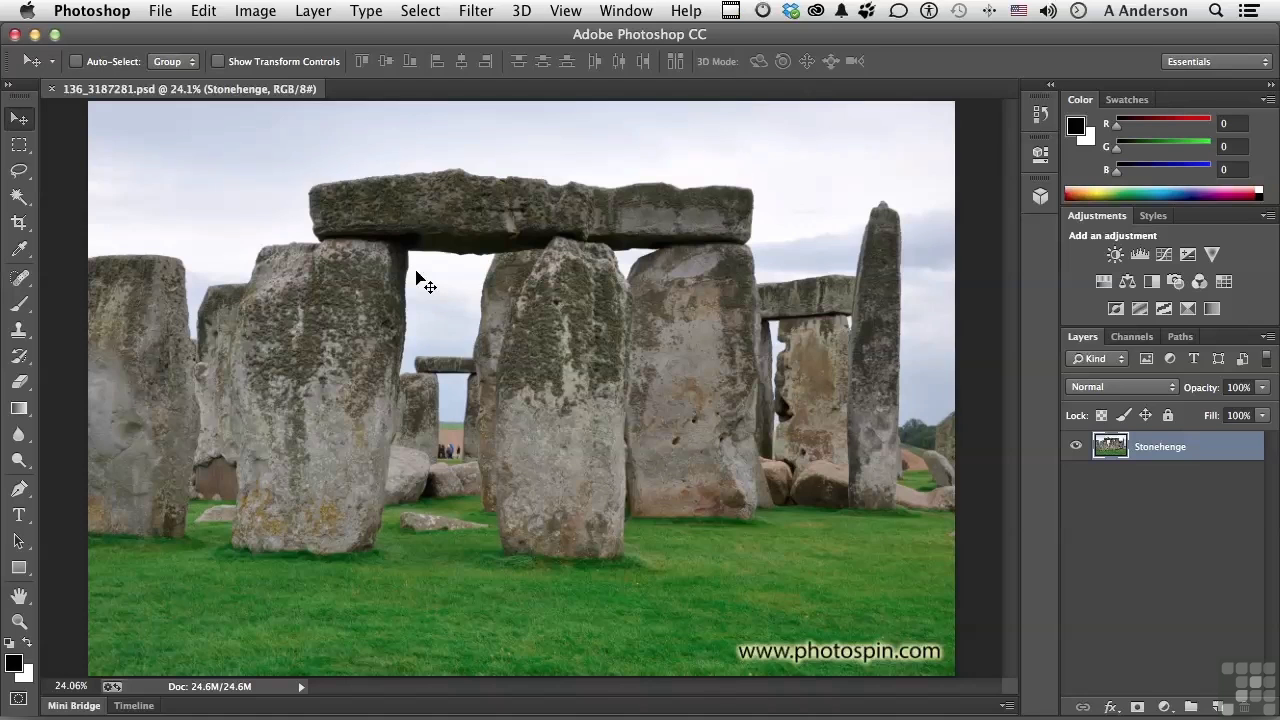
Task: Select the Hand tool
Action: click(x=19, y=596)
